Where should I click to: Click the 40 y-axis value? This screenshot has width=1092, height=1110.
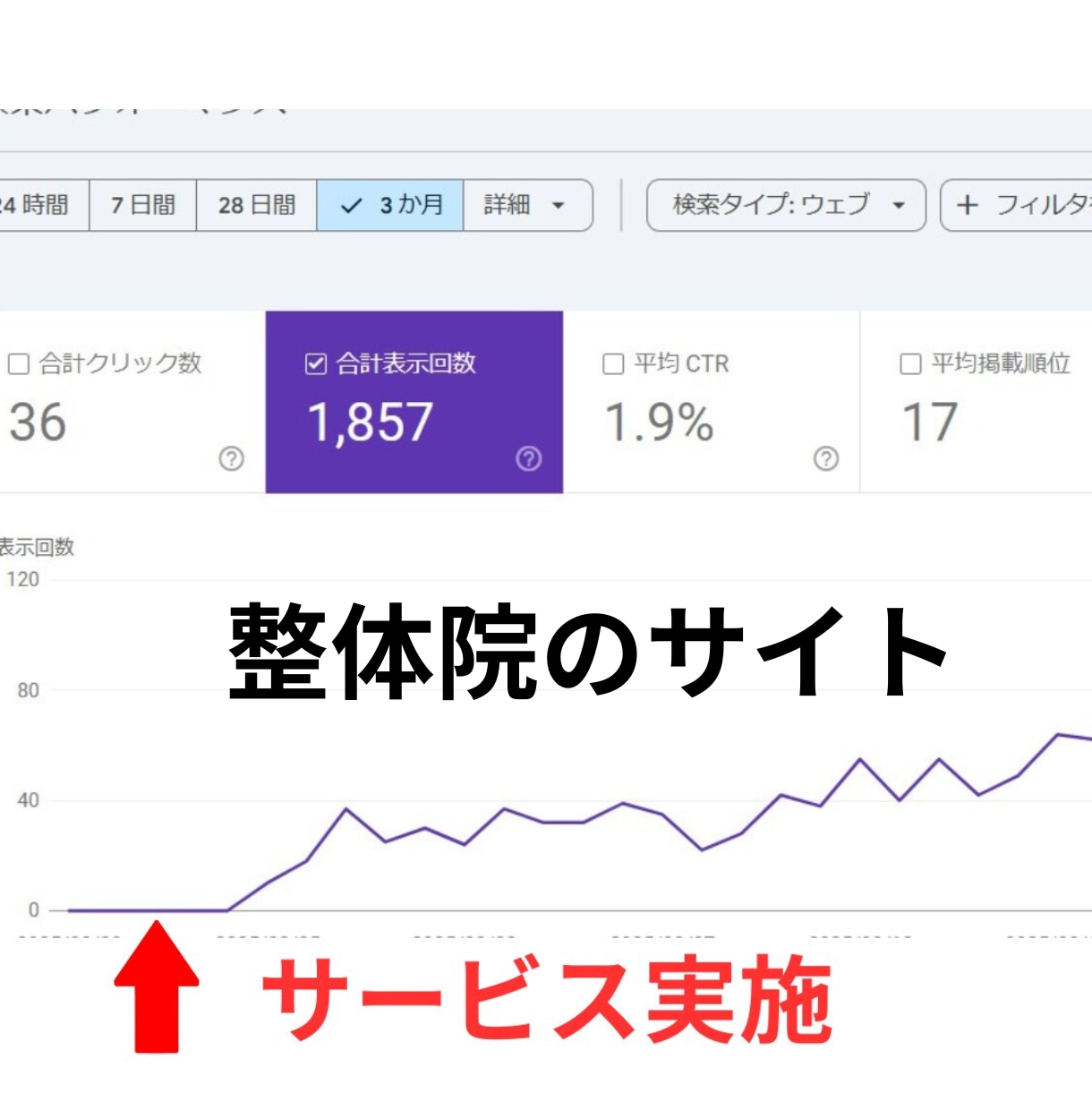29,800
